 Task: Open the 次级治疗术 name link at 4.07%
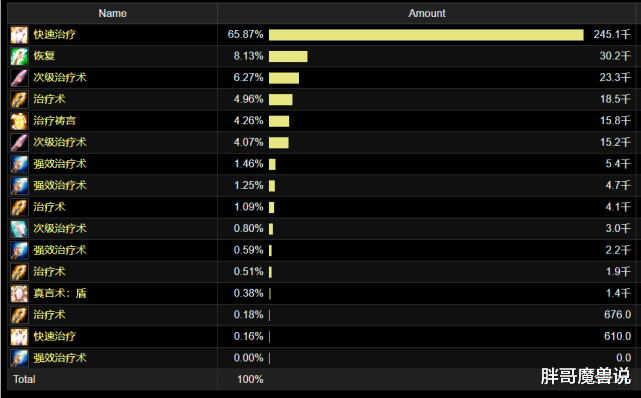(60, 142)
